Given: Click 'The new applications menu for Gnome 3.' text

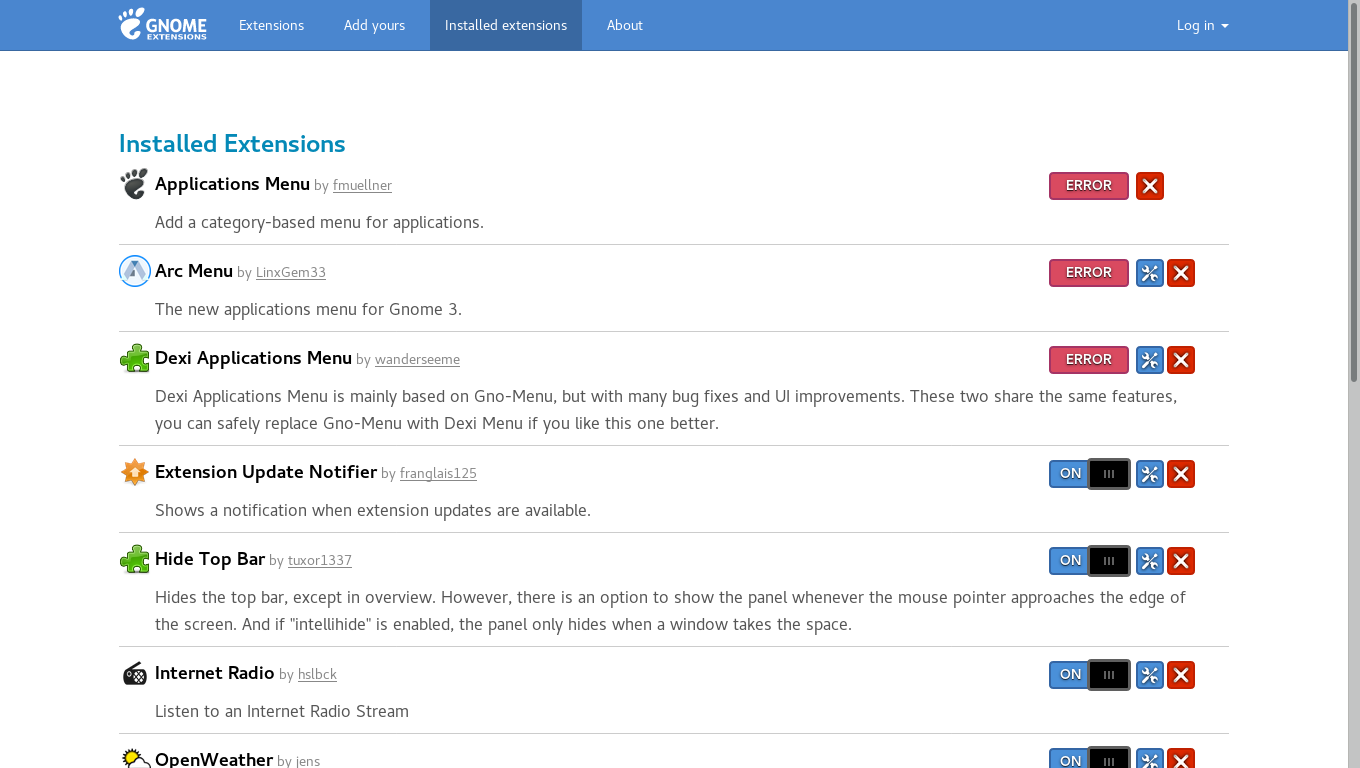Looking at the screenshot, I should click(x=308, y=309).
